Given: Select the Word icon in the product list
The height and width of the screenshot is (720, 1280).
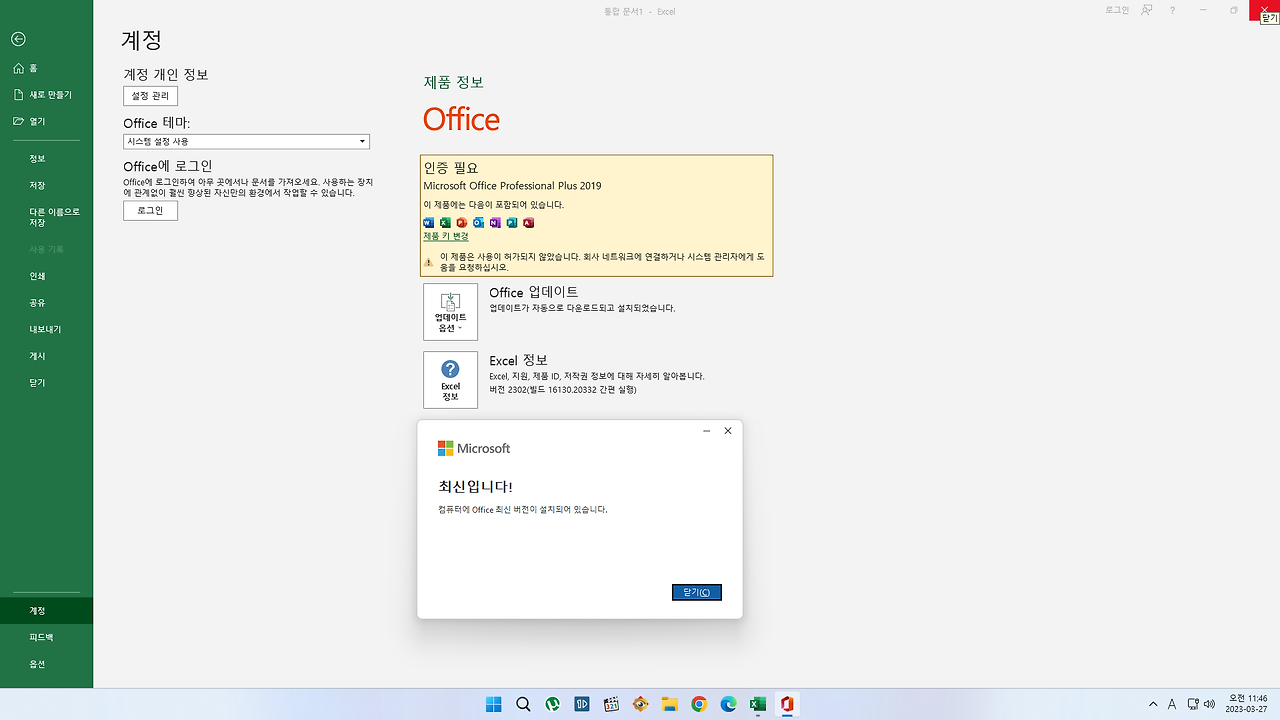Looking at the screenshot, I should coord(428,222).
